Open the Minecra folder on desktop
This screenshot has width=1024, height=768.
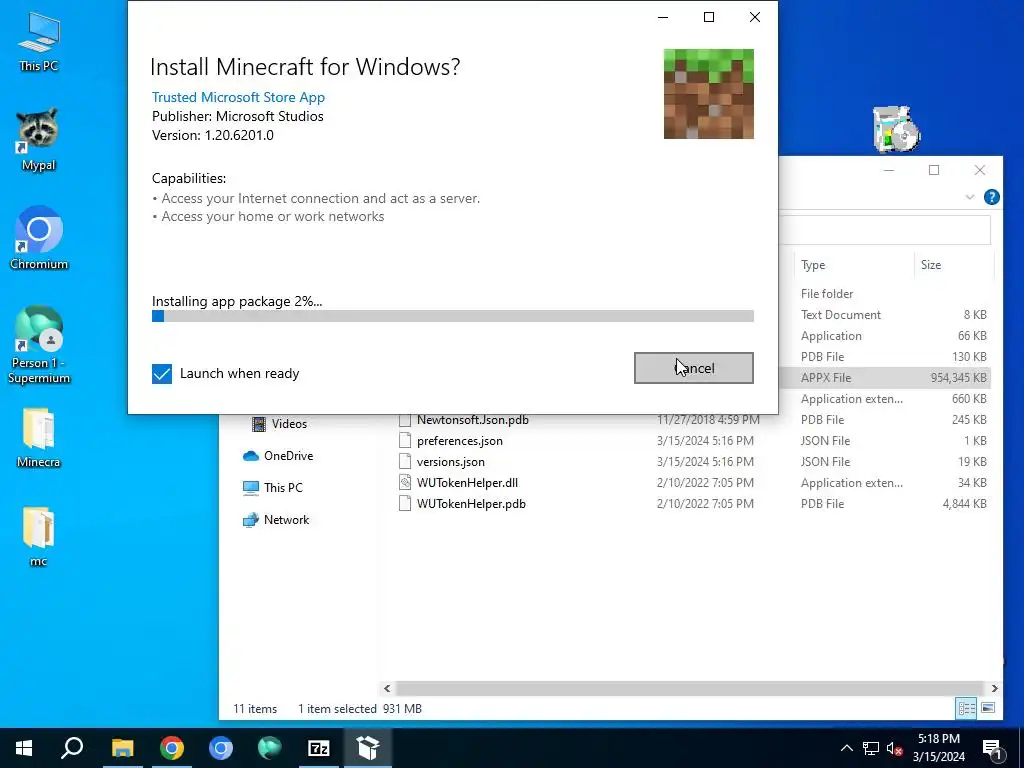pyautogui.click(x=39, y=438)
